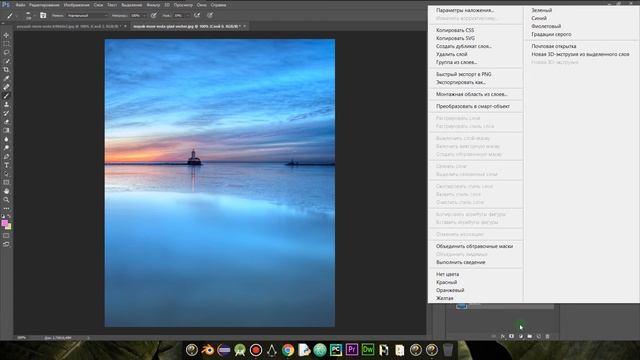Select the Hand tool

point(6,191)
